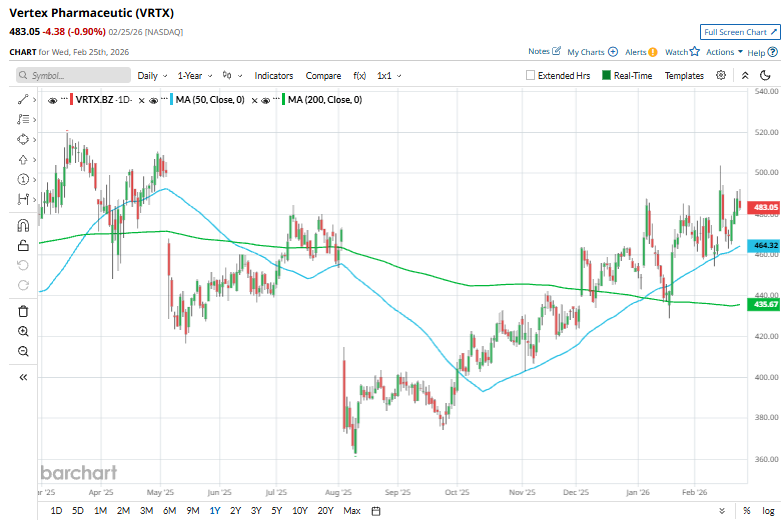The image size is (782, 520).
Task: Hide the MA 50 indicator
Action: [153, 100]
